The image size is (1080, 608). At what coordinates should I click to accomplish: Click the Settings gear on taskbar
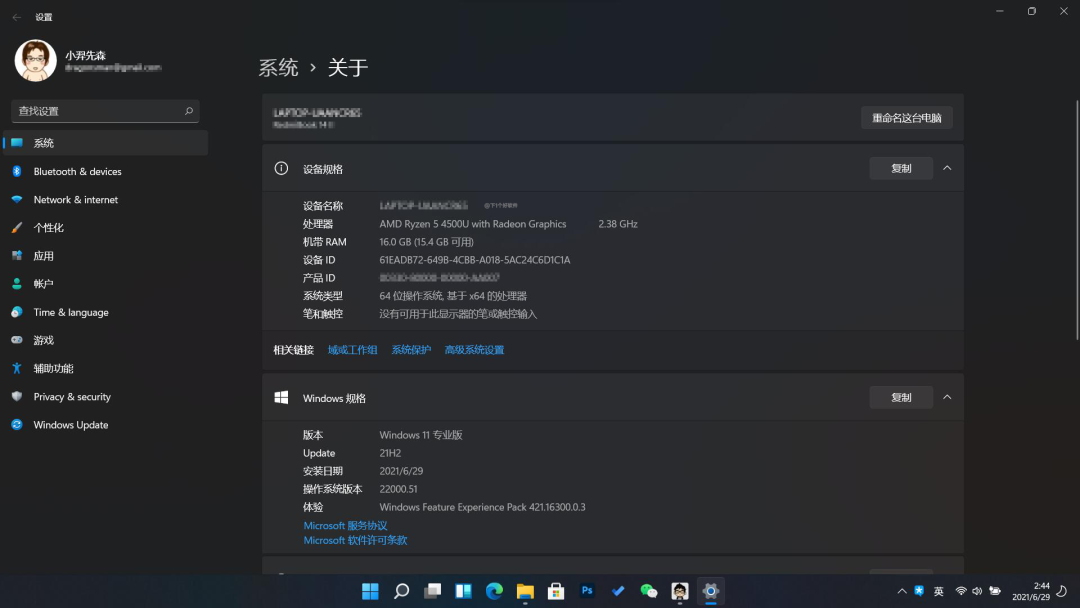click(711, 591)
